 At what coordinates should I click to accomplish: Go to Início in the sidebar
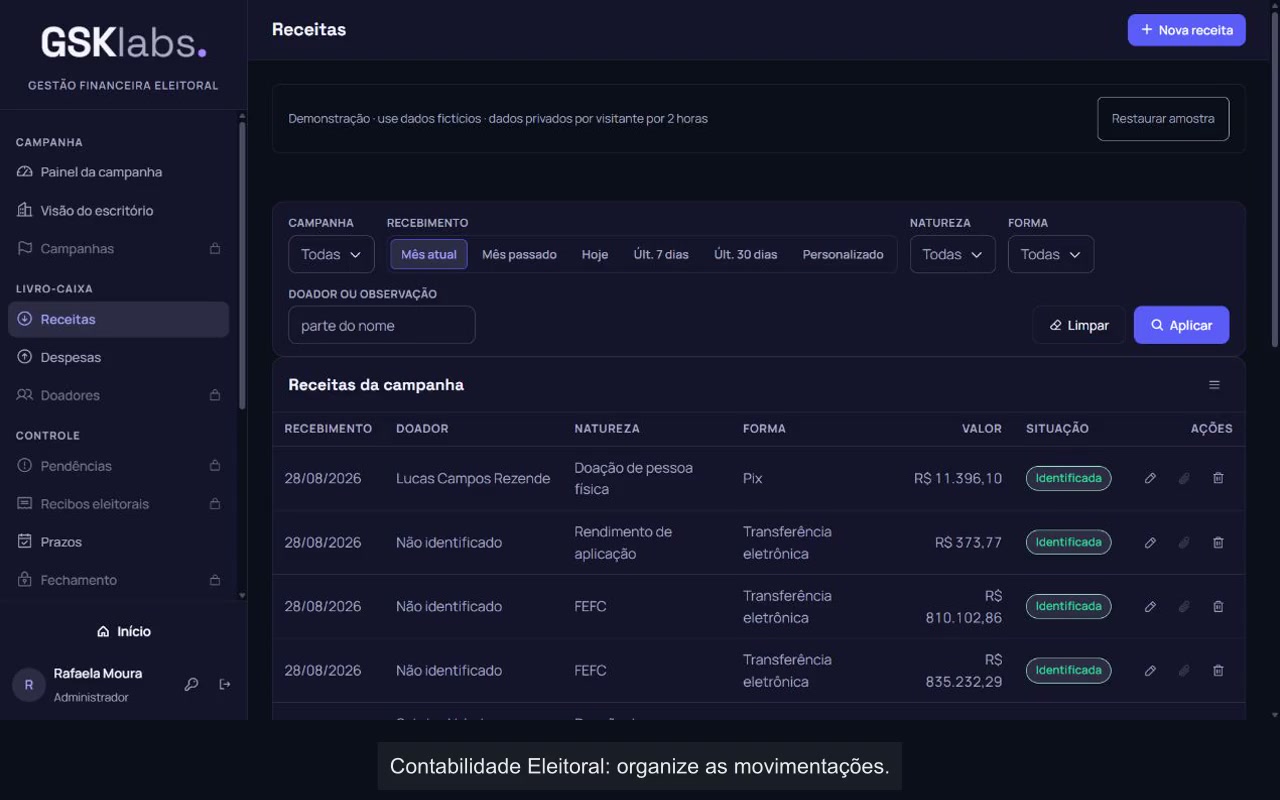click(124, 631)
